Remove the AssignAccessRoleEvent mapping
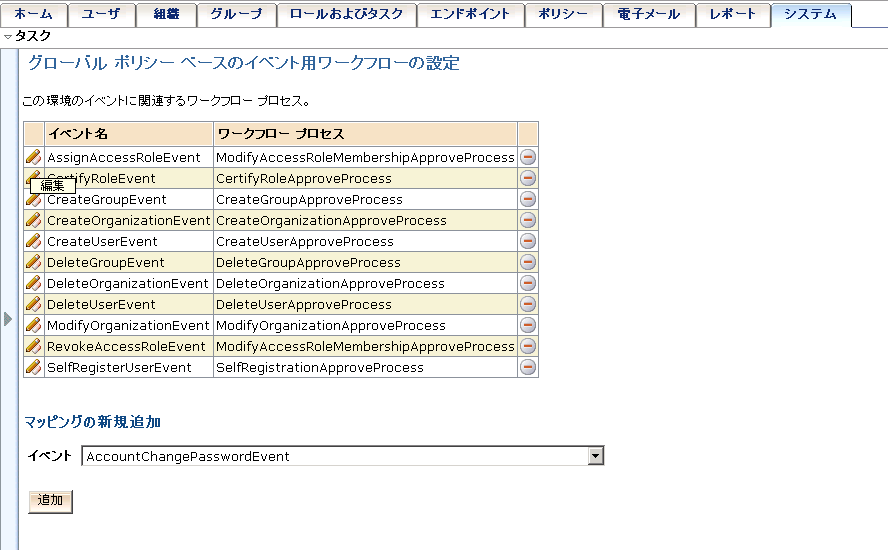This screenshot has height=550, width=888. click(528, 157)
